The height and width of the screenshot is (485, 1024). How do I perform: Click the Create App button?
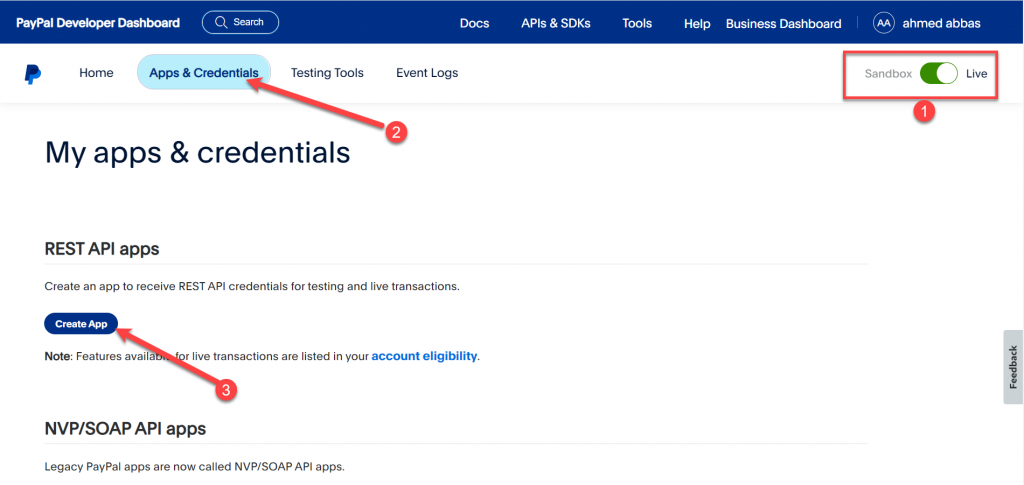pyautogui.click(x=81, y=324)
